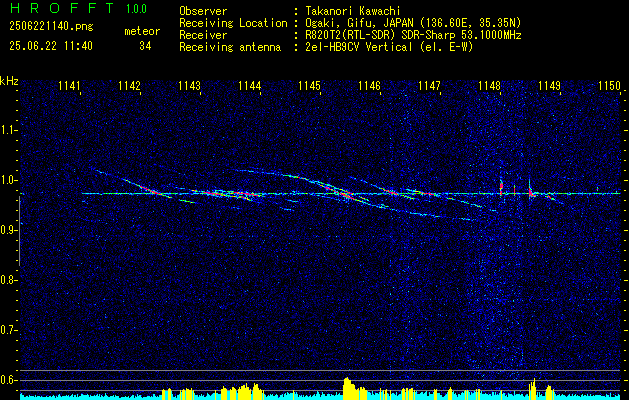Click the date stamp 25.06.22 11:40
The width and height of the screenshot is (629, 400).
pos(51,46)
